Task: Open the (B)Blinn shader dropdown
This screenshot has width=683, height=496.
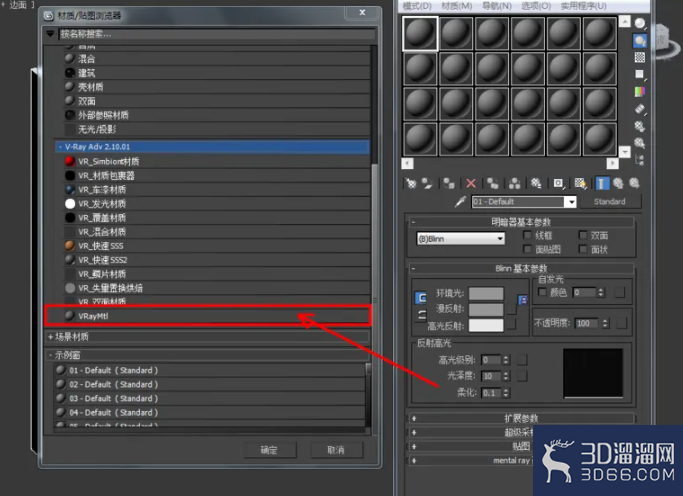Action: pos(460,239)
